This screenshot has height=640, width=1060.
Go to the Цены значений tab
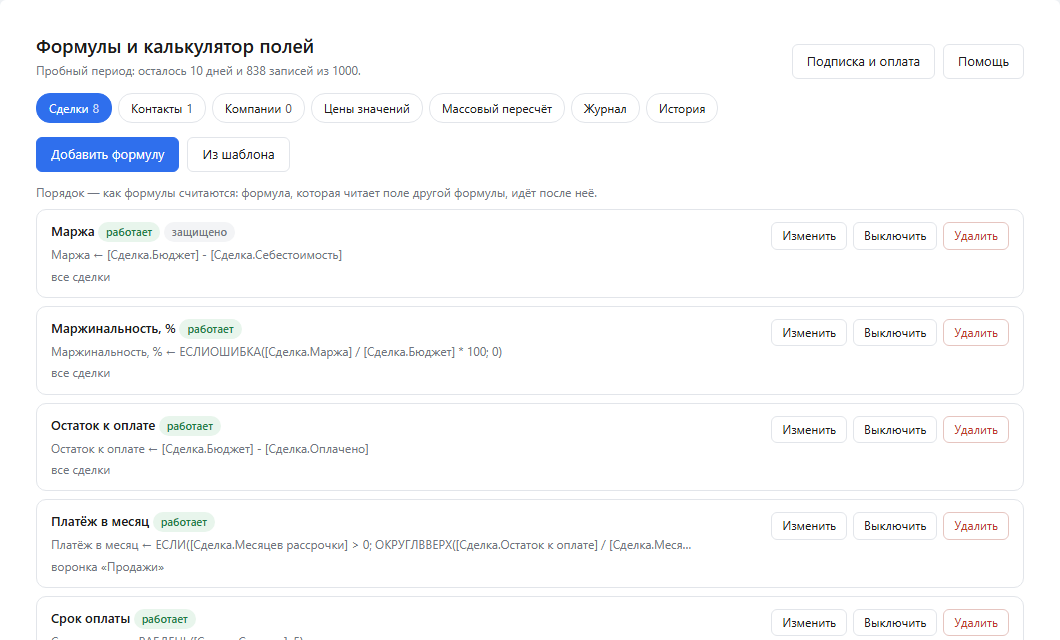366,108
